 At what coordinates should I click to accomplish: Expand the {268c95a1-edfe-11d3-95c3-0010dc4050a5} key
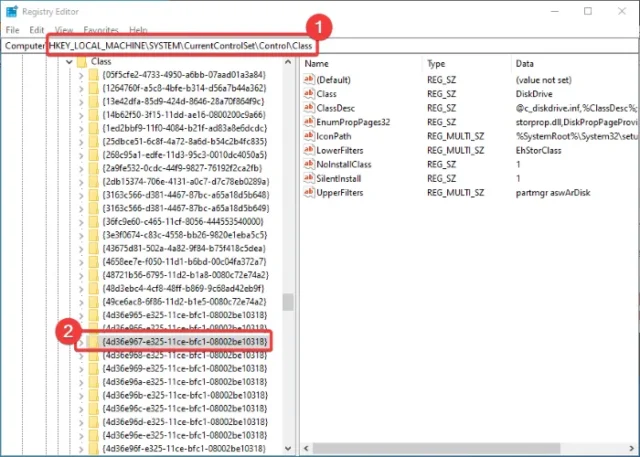[x=81, y=155]
